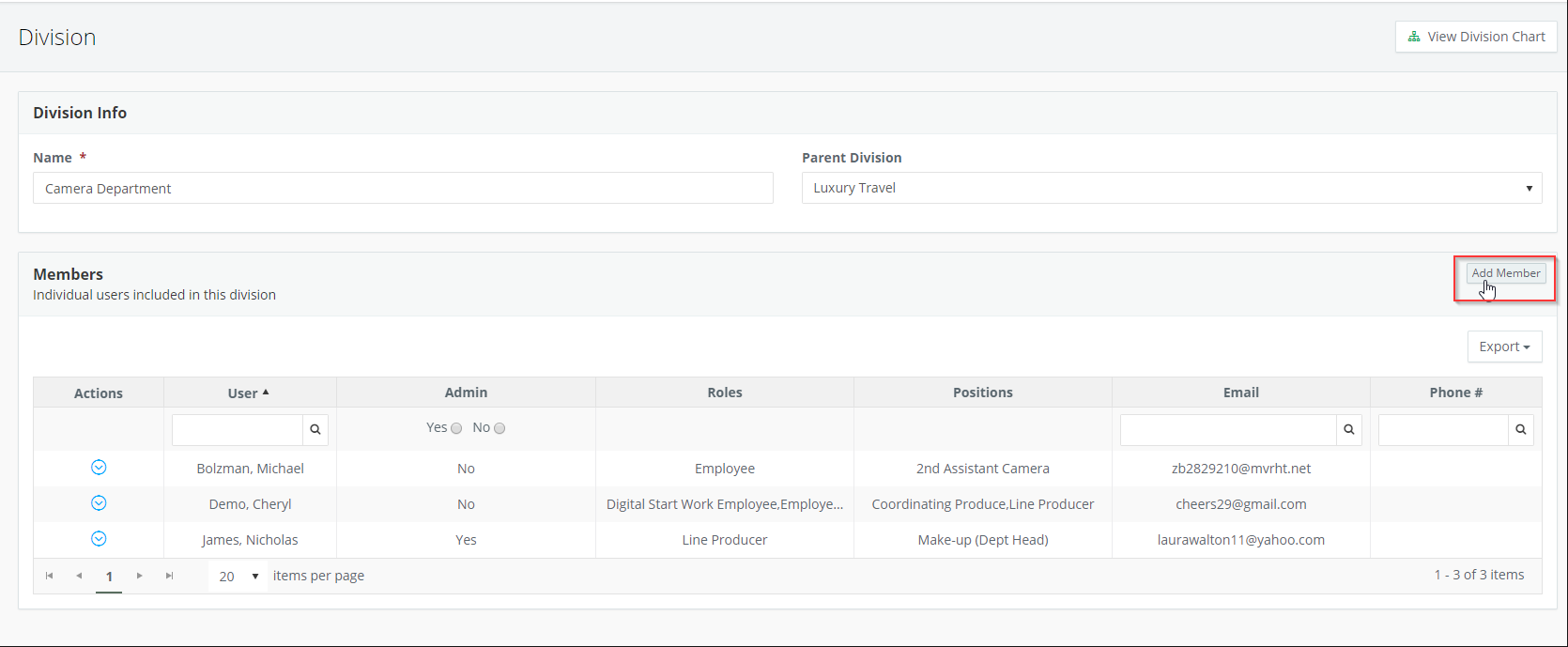Screen dimensions: 1568x647
Task: Sort the table by User column
Action: [x=243, y=393]
